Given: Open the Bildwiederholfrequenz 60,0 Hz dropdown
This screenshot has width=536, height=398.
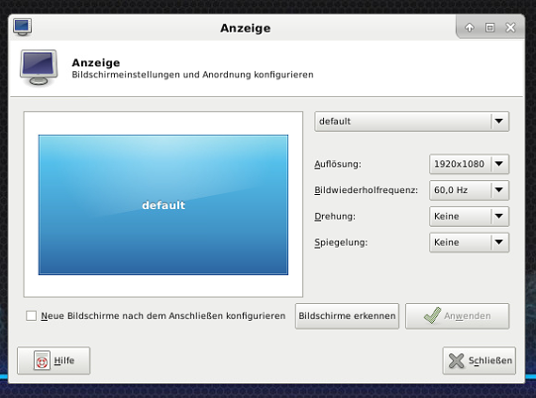Looking at the screenshot, I should pos(469,190).
